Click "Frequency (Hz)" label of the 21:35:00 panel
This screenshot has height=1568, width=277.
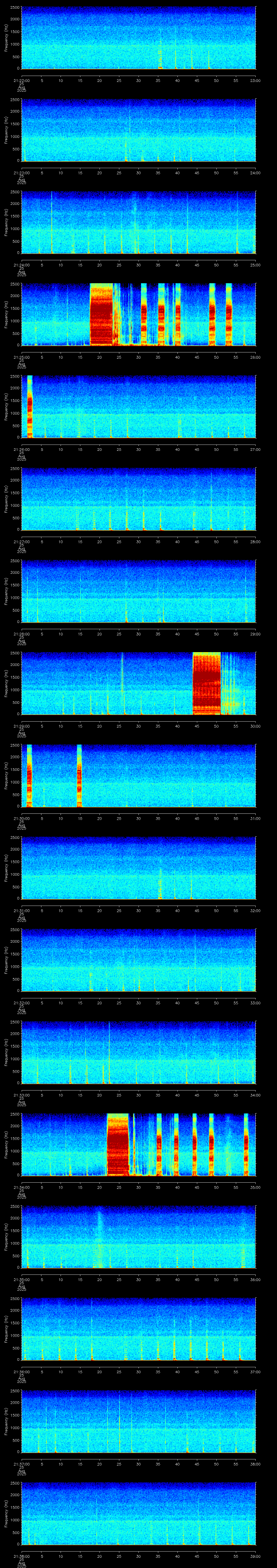[x=7, y=1237]
